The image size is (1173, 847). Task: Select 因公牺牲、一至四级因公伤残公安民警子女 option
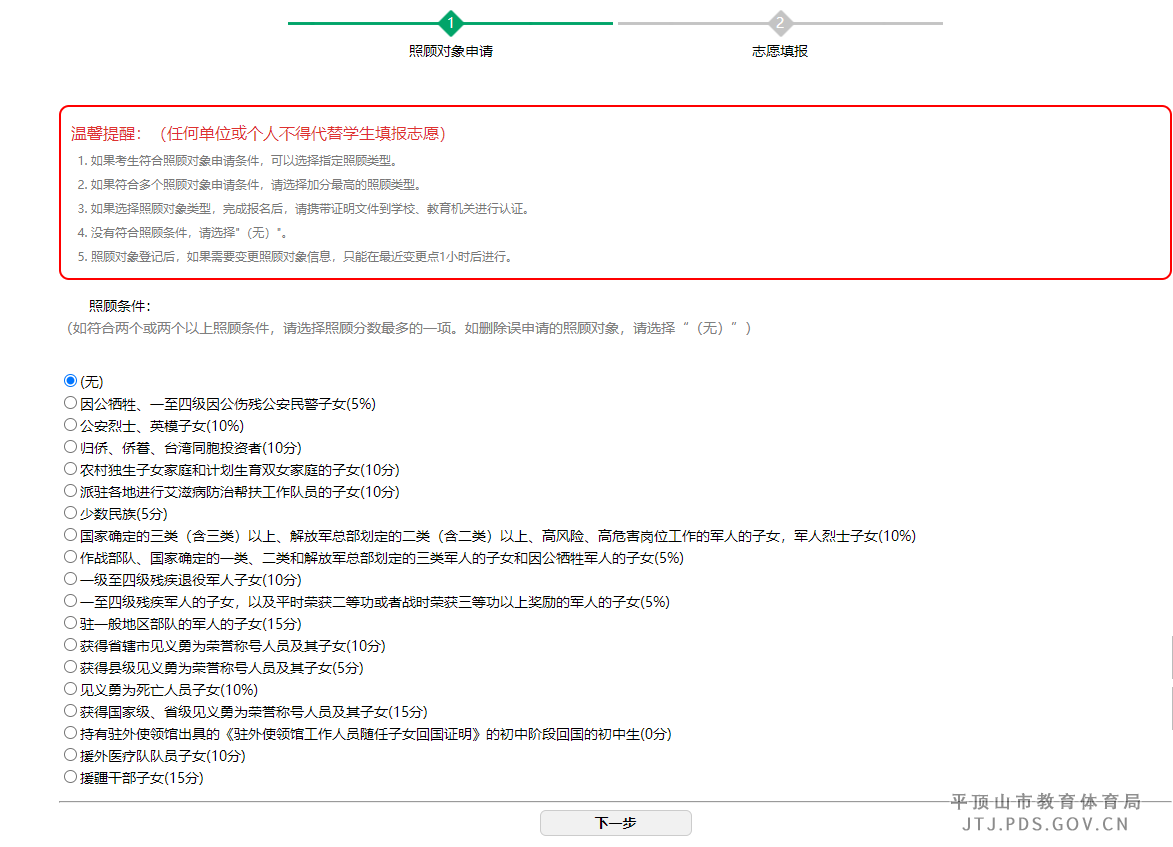[x=70, y=402]
